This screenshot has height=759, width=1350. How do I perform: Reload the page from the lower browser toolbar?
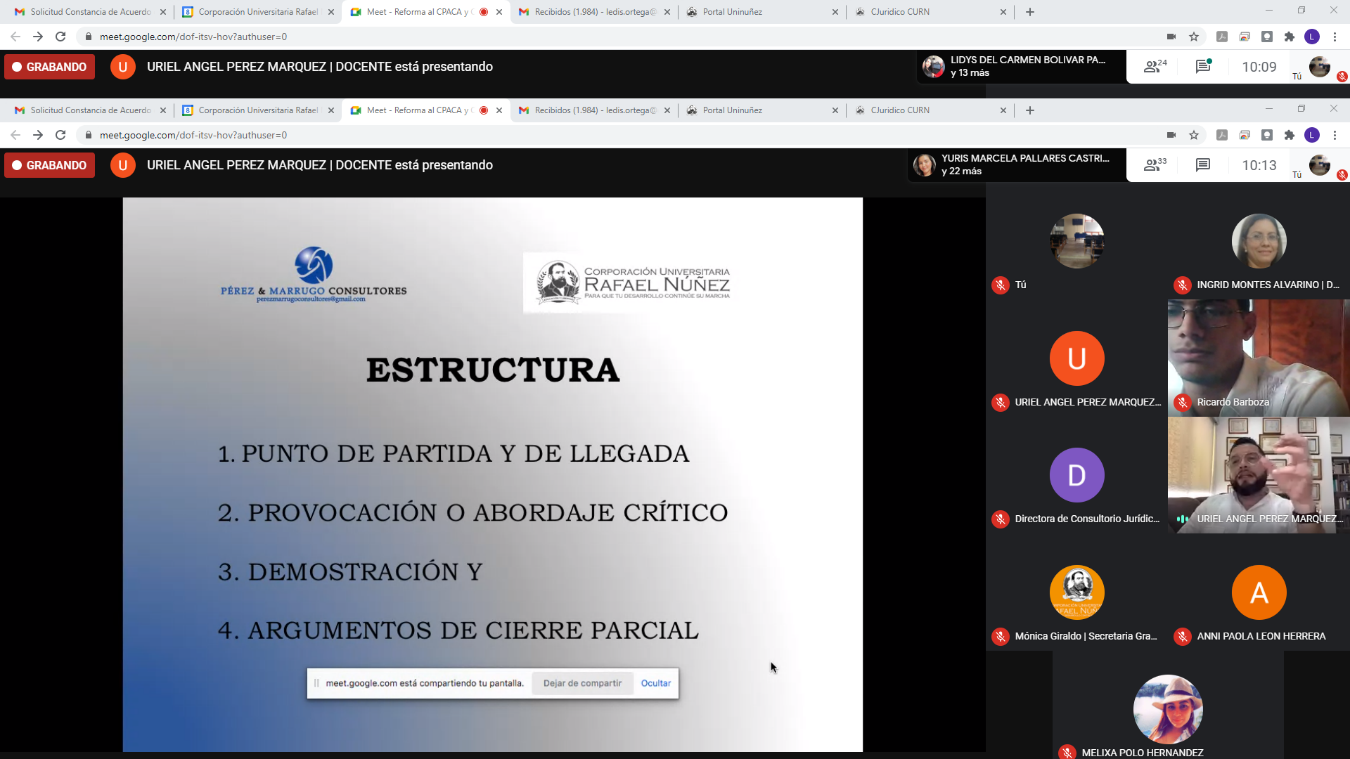[x=60, y=135]
